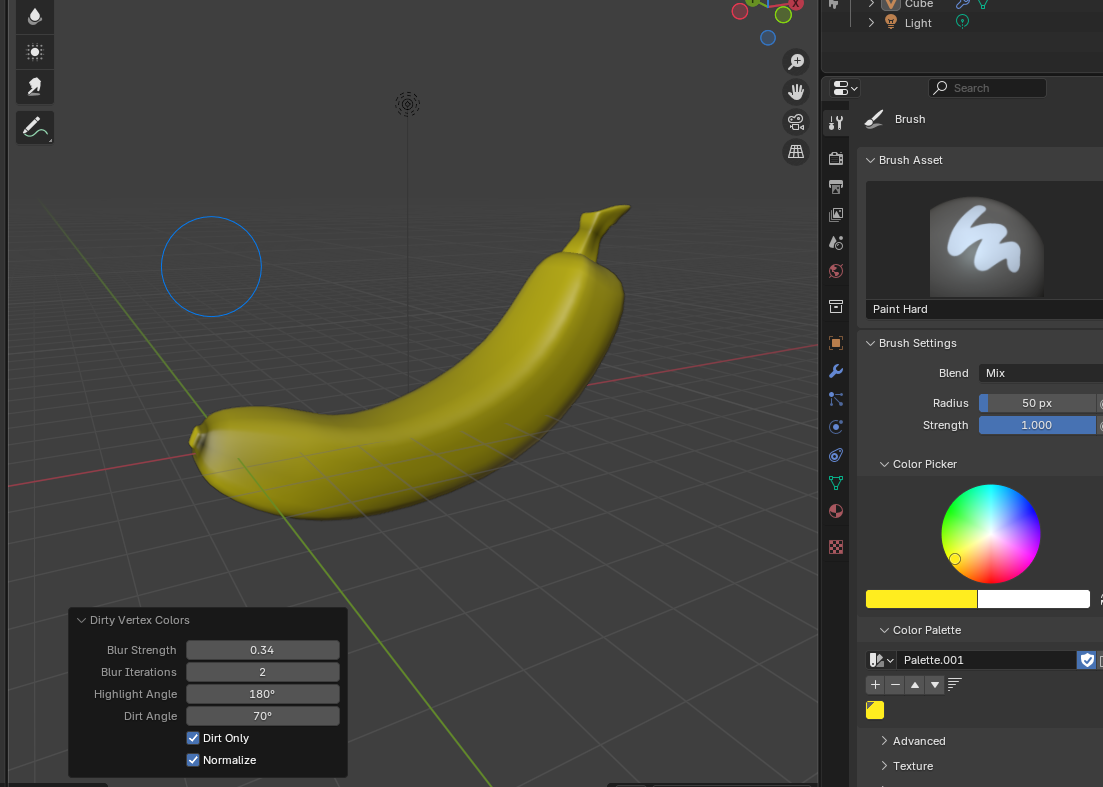Select the Annotate pencil tool
The height and width of the screenshot is (787, 1103).
35,128
